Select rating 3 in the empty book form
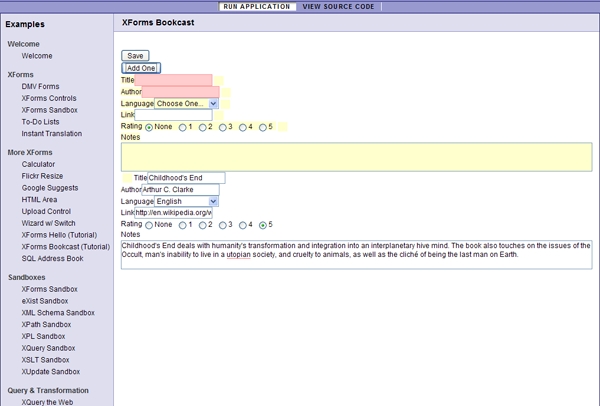Image resolution: width=600 pixels, height=406 pixels. pyautogui.click(x=224, y=127)
